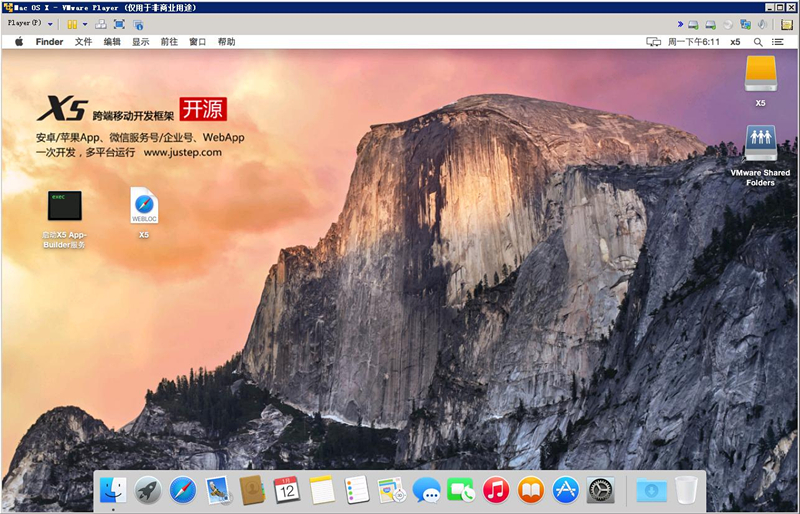Open Messages in the Dock

(427, 490)
